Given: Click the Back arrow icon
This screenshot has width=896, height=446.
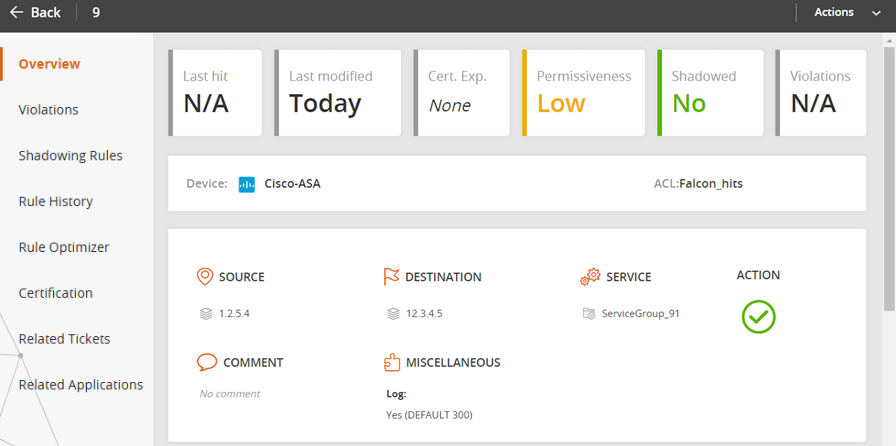Looking at the screenshot, I should [16, 13].
